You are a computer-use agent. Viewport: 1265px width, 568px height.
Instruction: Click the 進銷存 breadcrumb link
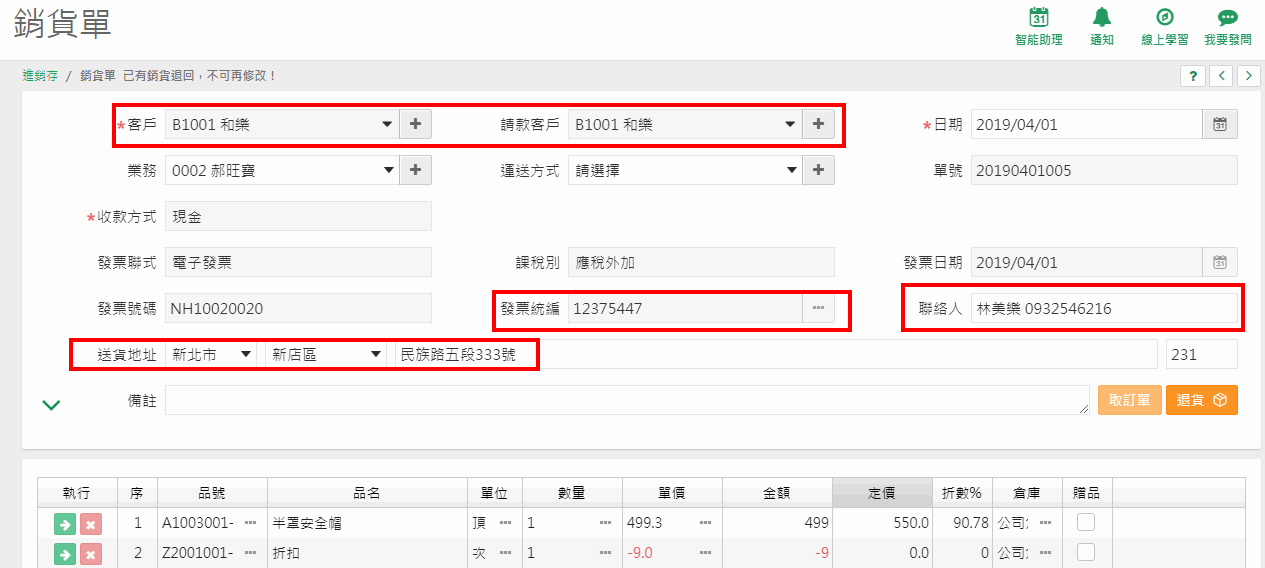[40, 75]
